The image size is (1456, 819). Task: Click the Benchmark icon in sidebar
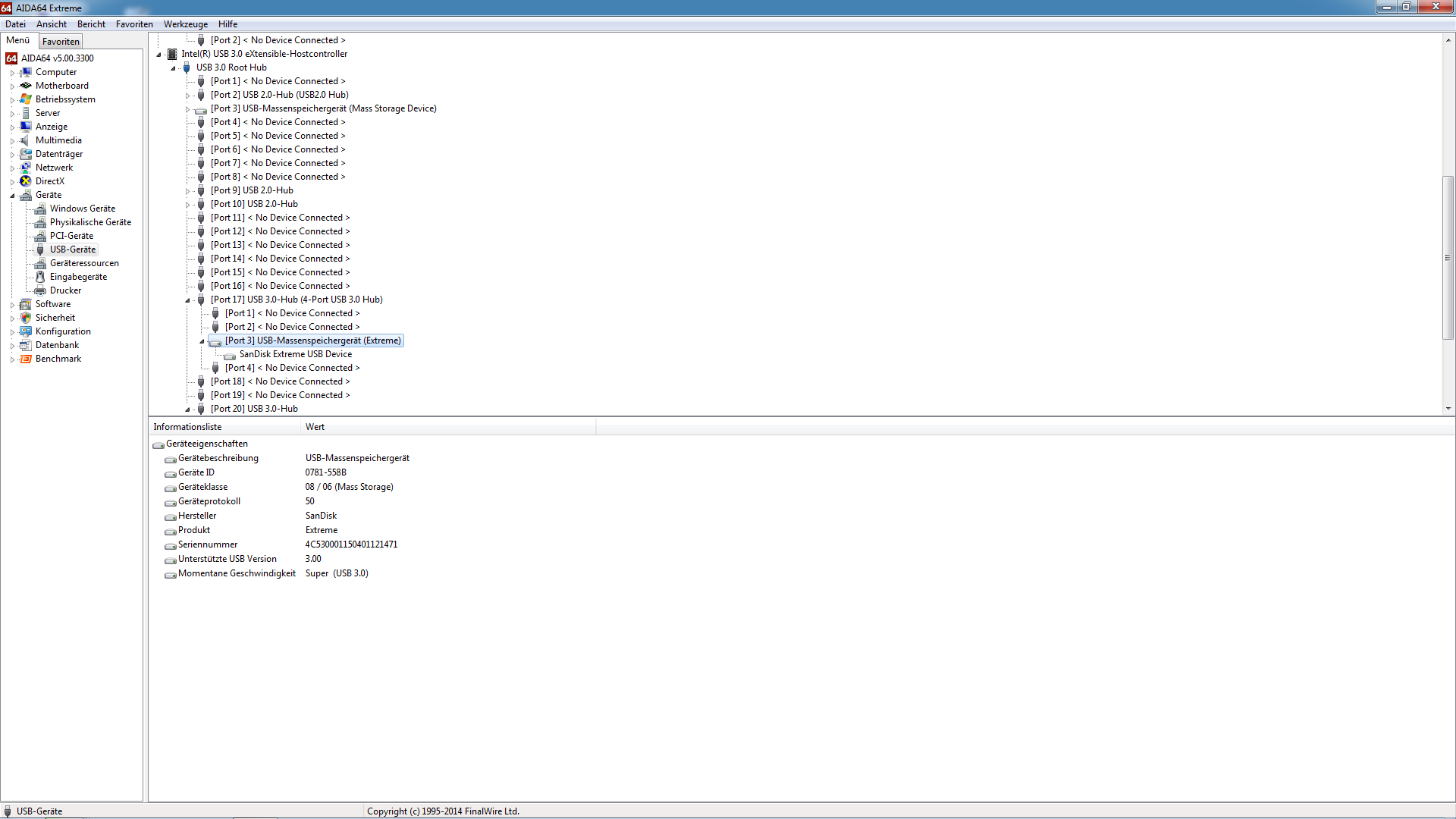pos(26,359)
